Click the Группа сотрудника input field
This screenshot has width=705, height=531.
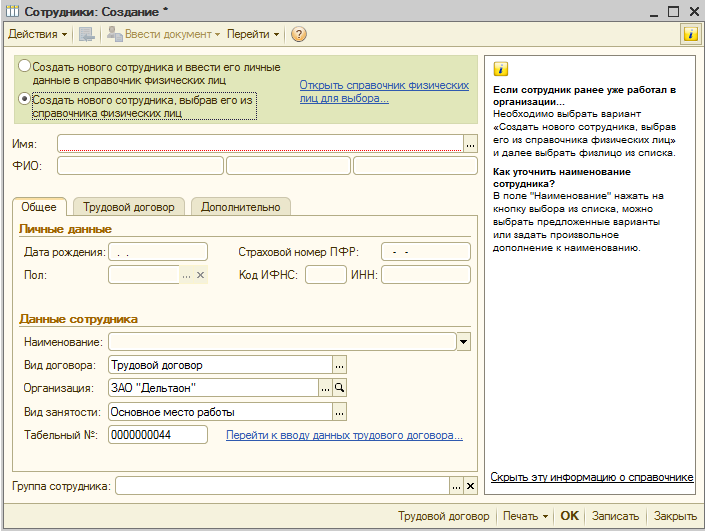tap(282, 486)
